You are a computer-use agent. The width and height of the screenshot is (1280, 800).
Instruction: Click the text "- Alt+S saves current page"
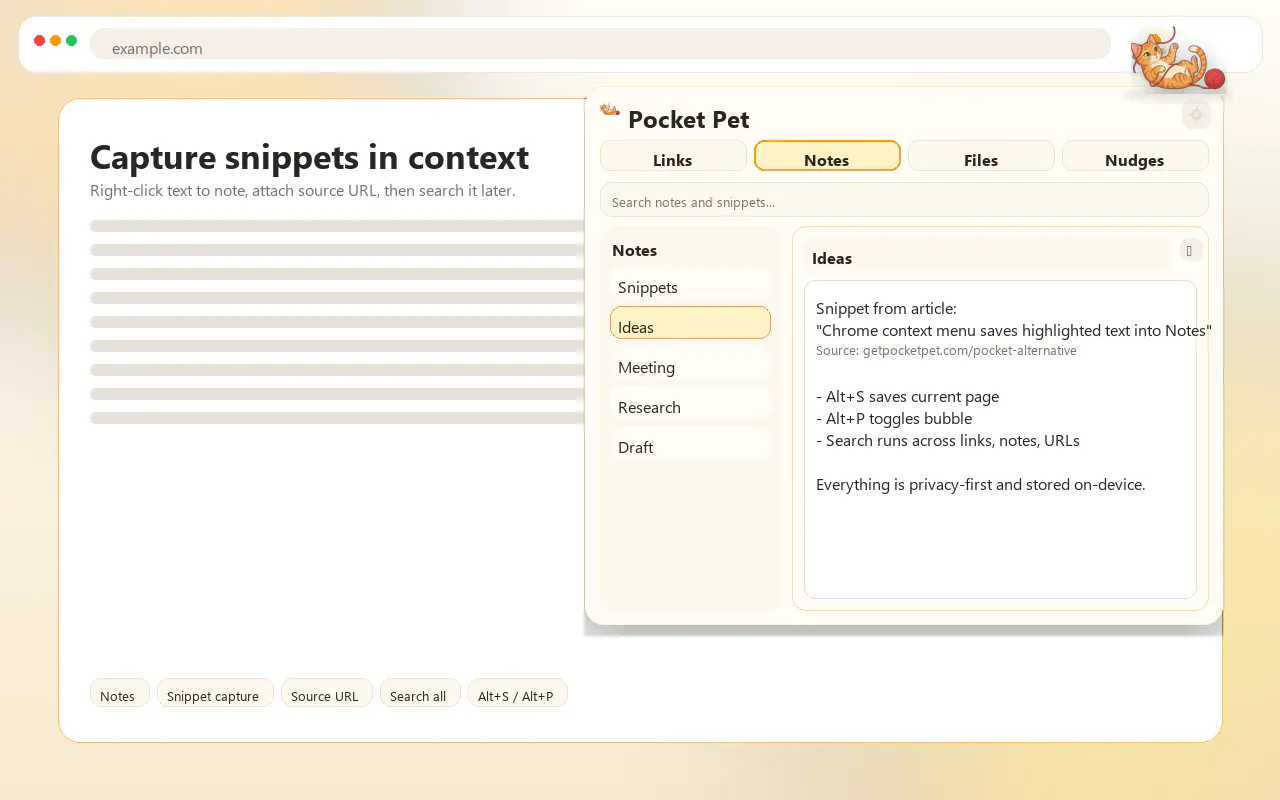(907, 396)
